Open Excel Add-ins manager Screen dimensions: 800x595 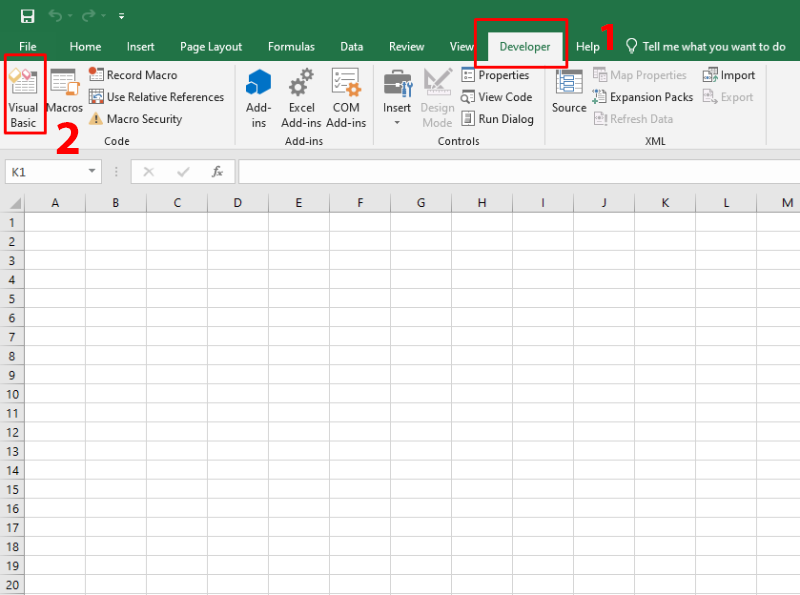(x=301, y=97)
